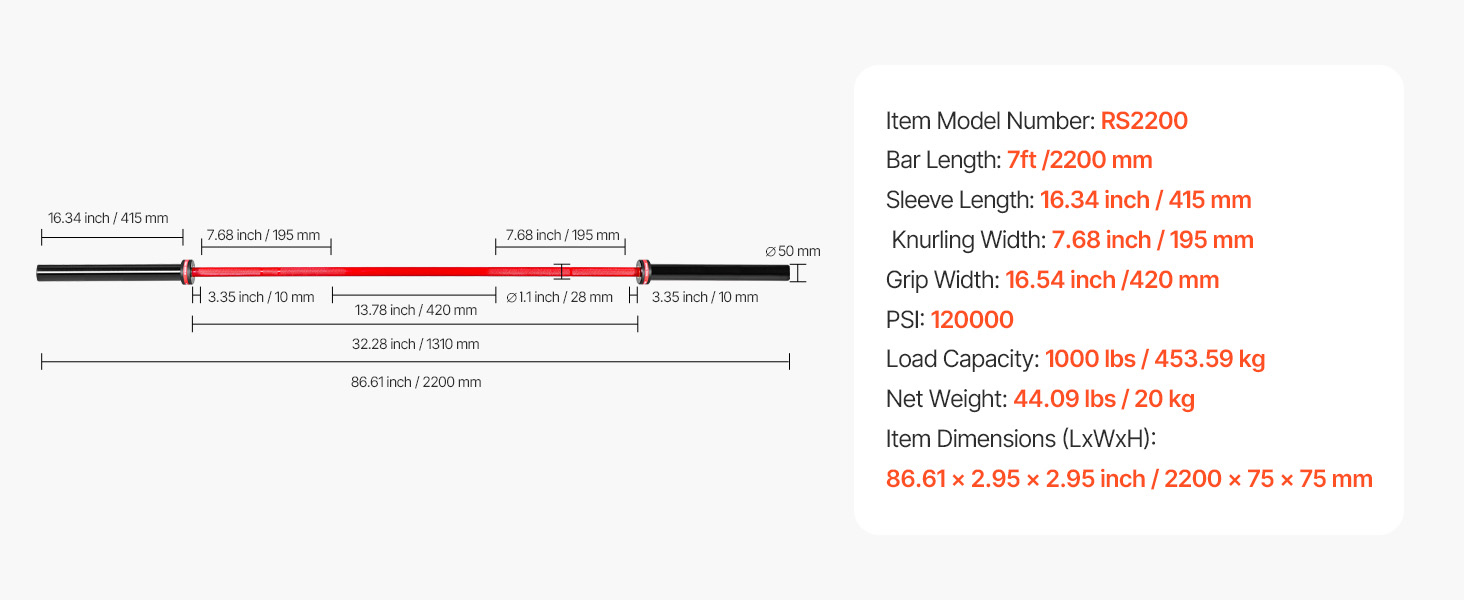This screenshot has width=1464, height=600.
Task: Select the 16.34 inch / 415 mm diagram label
Action: click(x=108, y=218)
